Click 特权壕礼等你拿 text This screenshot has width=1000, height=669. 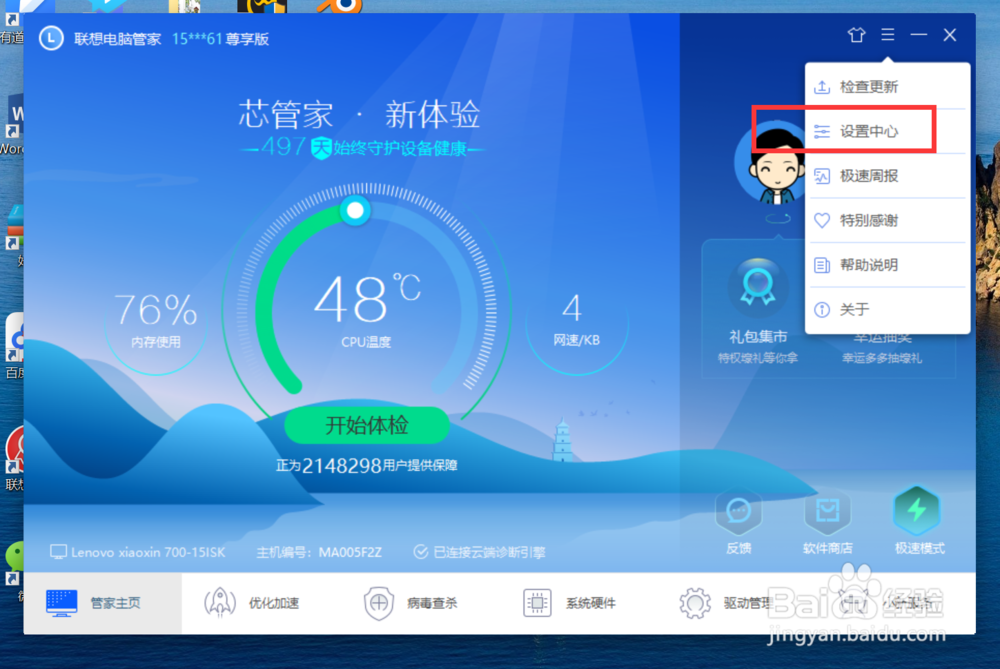point(758,358)
